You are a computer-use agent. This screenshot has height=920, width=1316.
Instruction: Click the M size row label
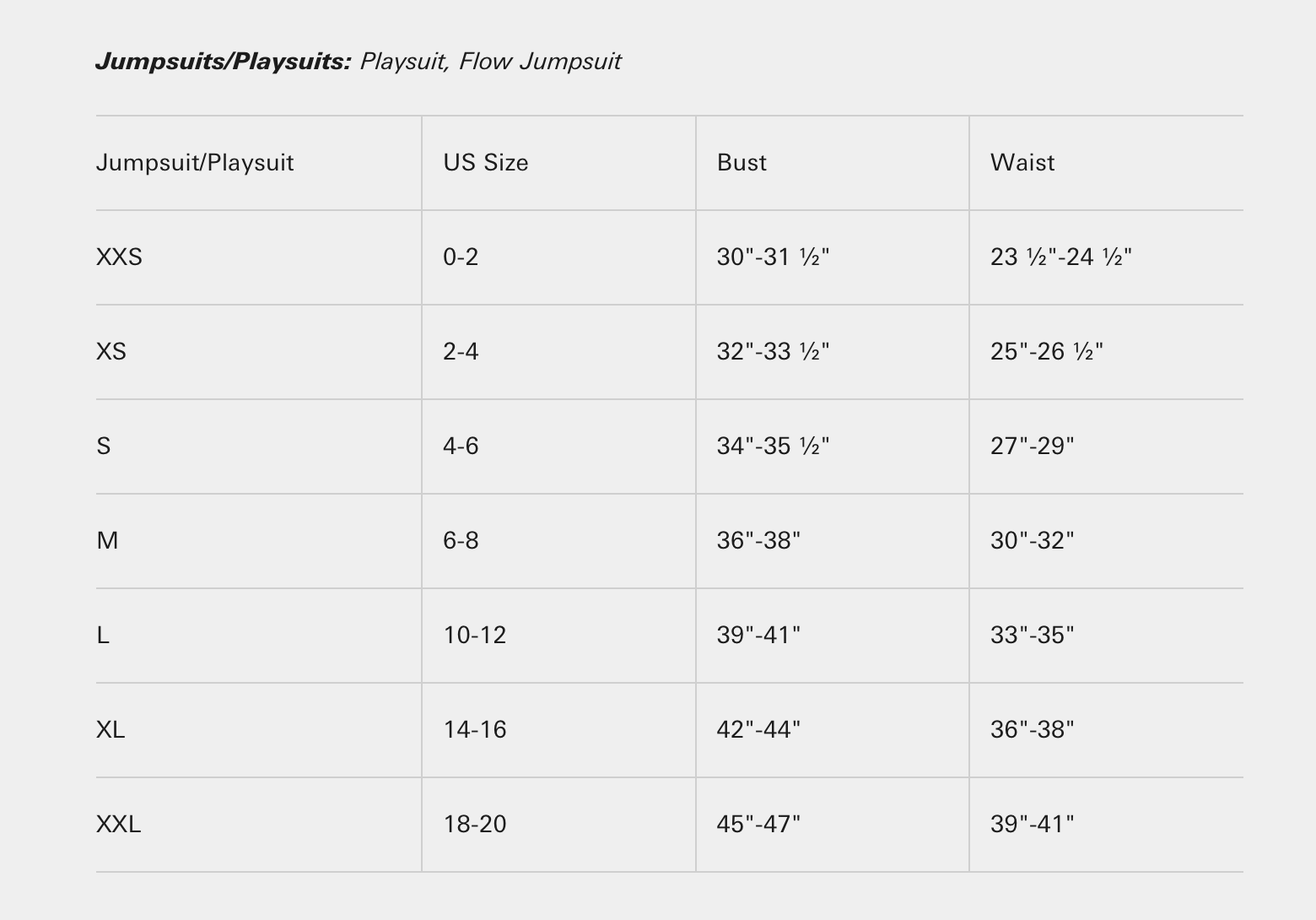107,541
